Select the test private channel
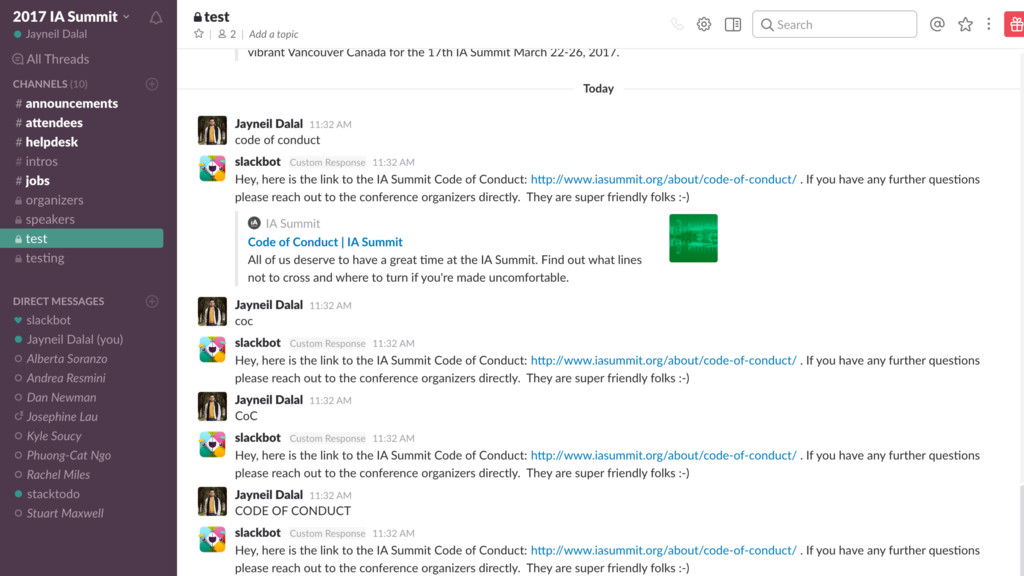 82,238
